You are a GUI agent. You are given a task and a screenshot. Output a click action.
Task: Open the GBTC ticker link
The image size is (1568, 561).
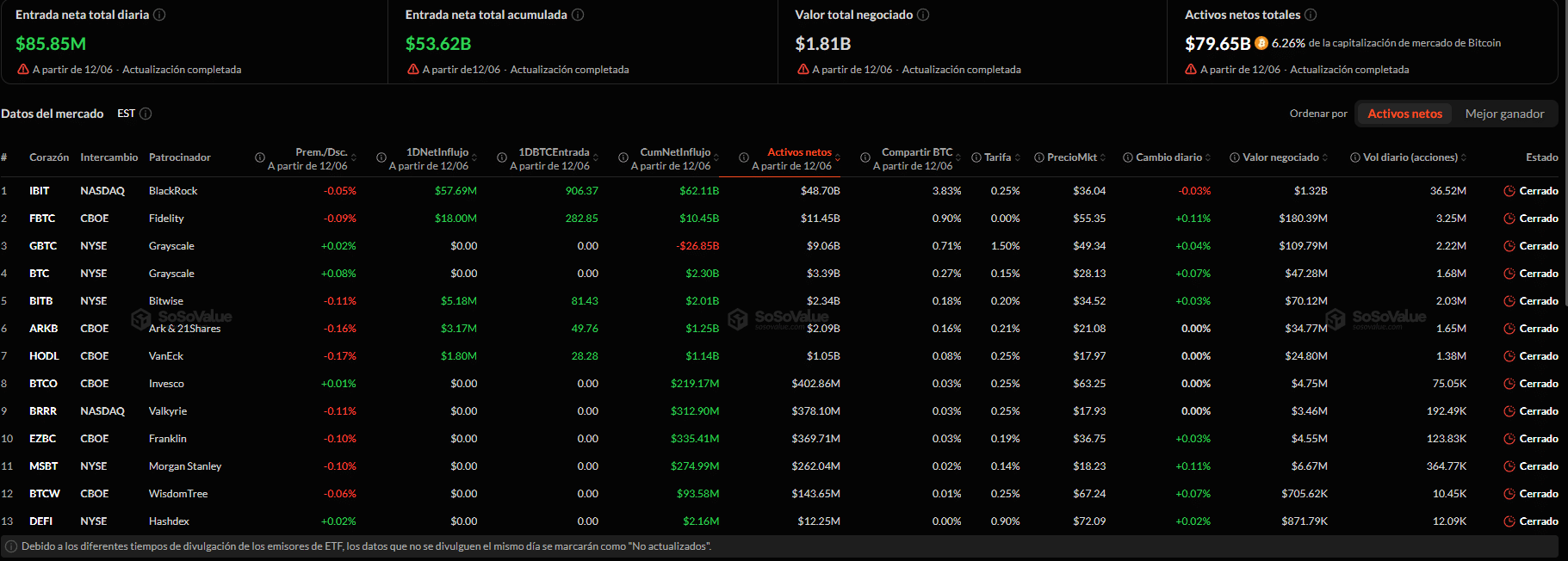(x=43, y=246)
